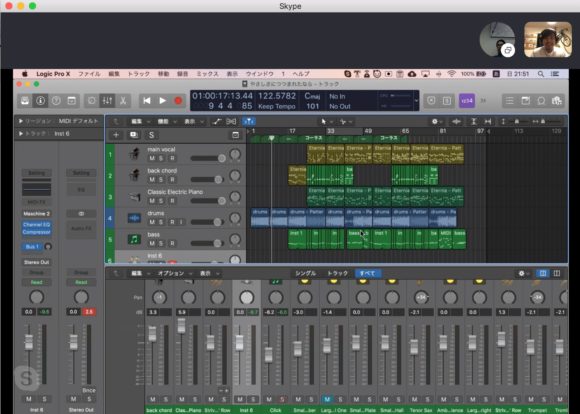This screenshot has height=414, width=580.
Task: Open the Wi-Fi status menu icon
Action: pyautogui.click(x=451, y=74)
